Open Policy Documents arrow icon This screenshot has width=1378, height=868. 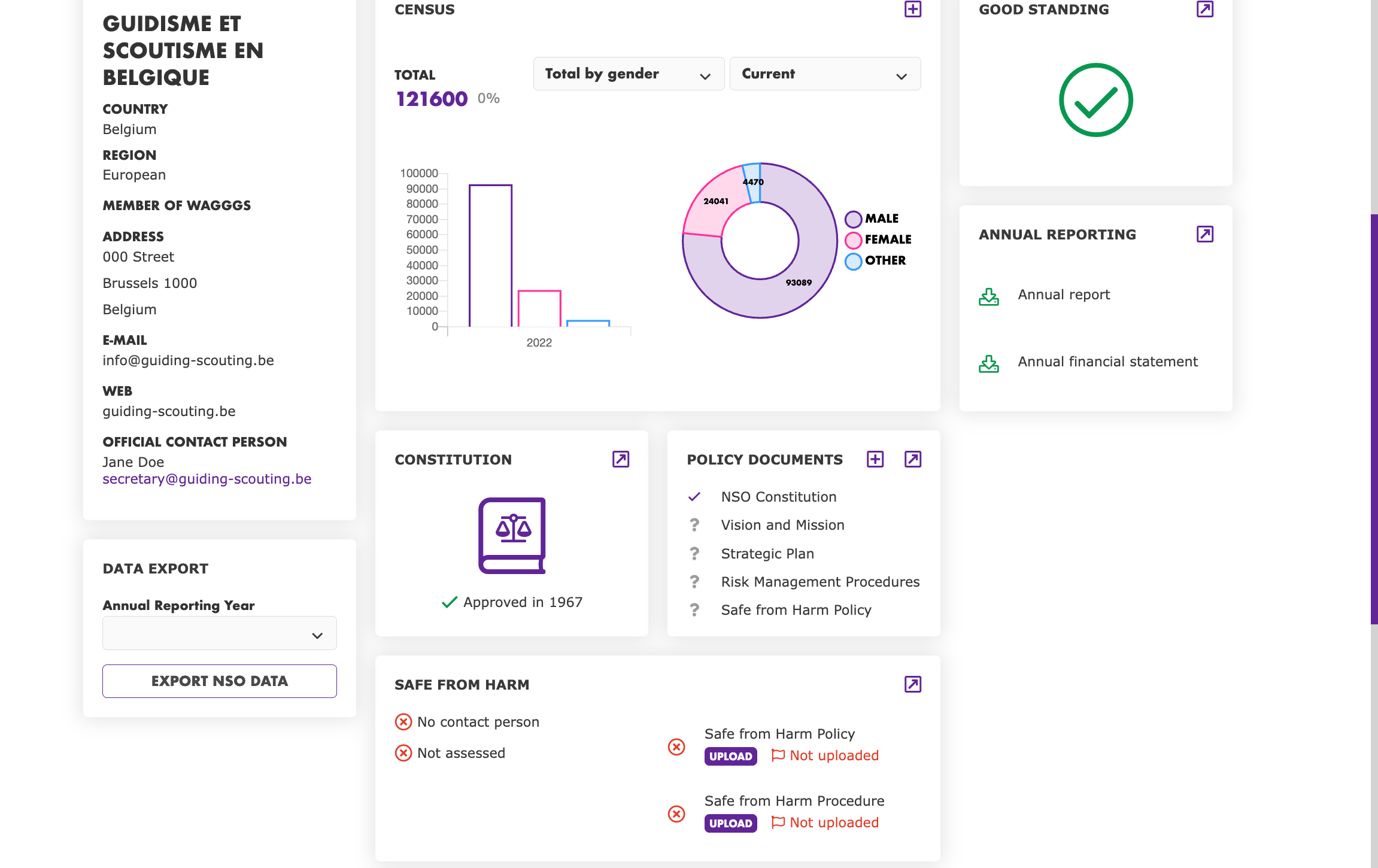click(912, 459)
